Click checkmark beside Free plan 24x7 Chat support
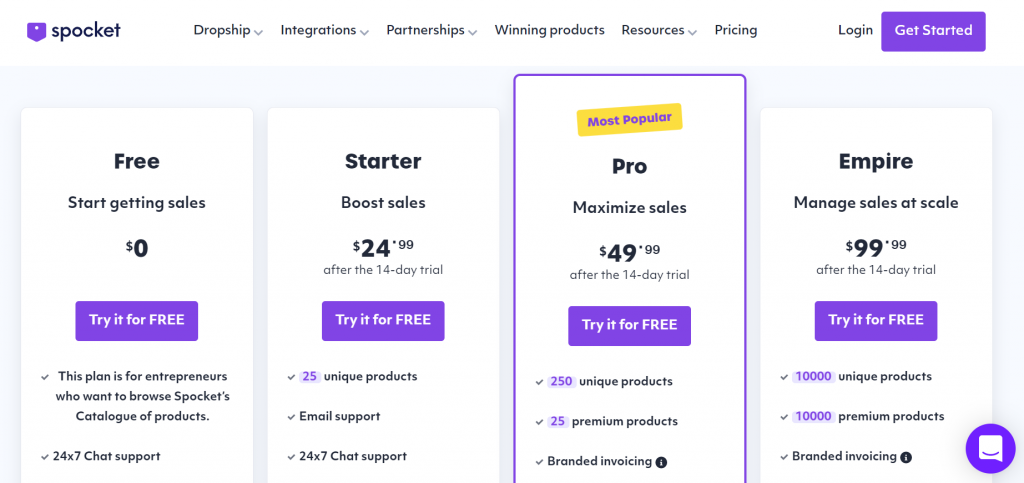The width and height of the screenshot is (1024, 483). click(x=45, y=457)
